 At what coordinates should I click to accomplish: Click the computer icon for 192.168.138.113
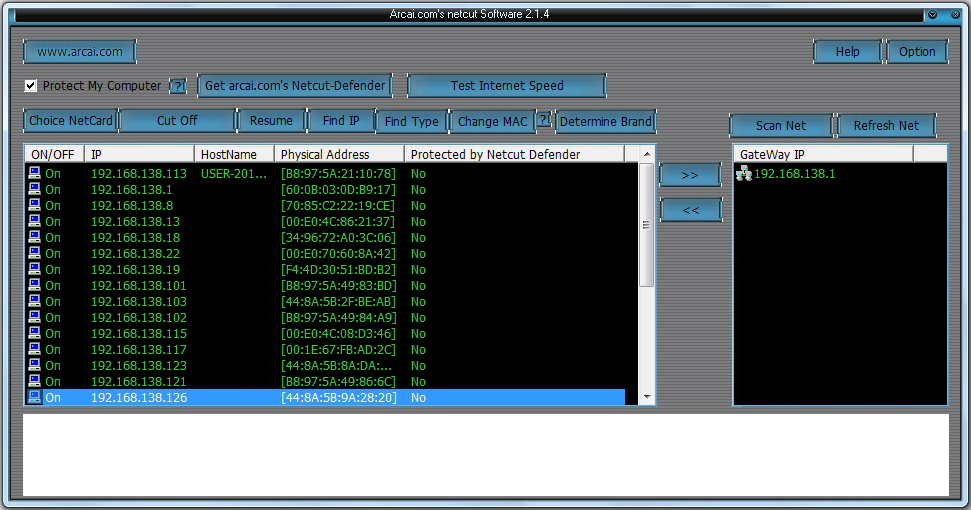coord(34,174)
